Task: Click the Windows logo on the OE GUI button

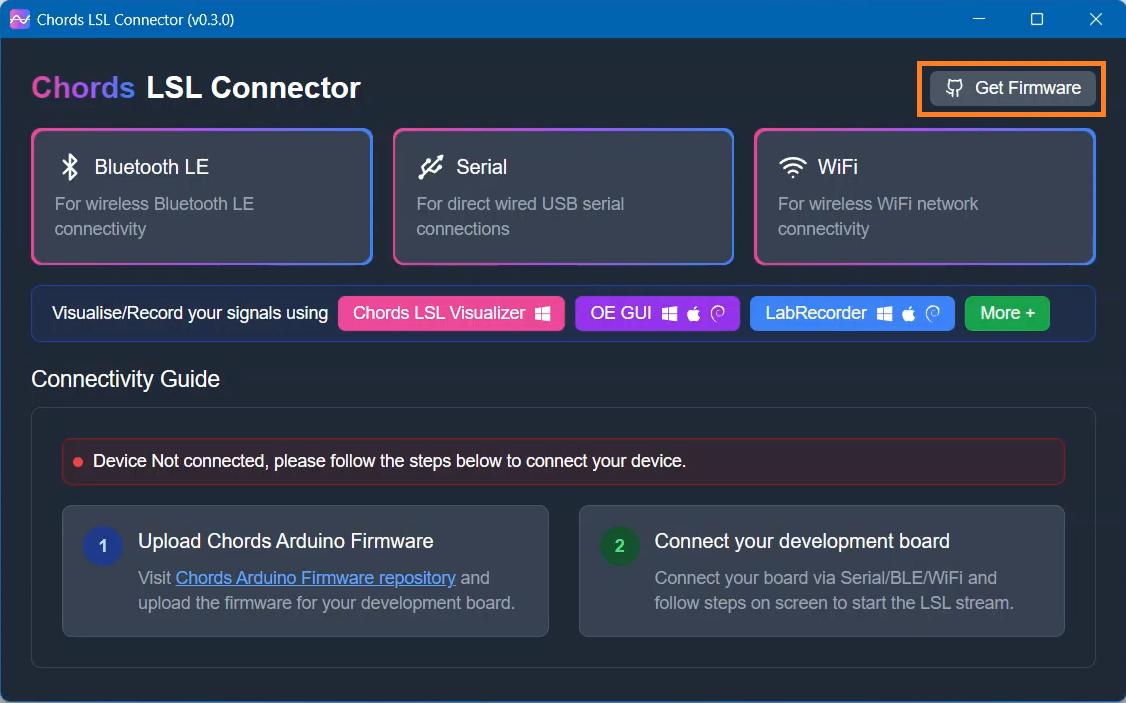Action: [x=670, y=314]
